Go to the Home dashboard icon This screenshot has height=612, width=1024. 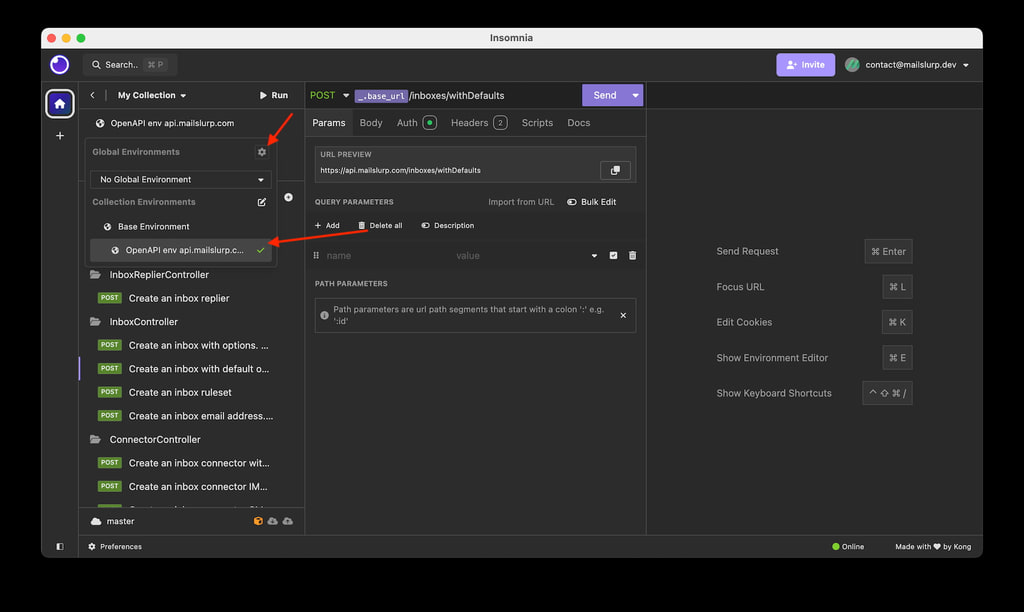click(59, 104)
